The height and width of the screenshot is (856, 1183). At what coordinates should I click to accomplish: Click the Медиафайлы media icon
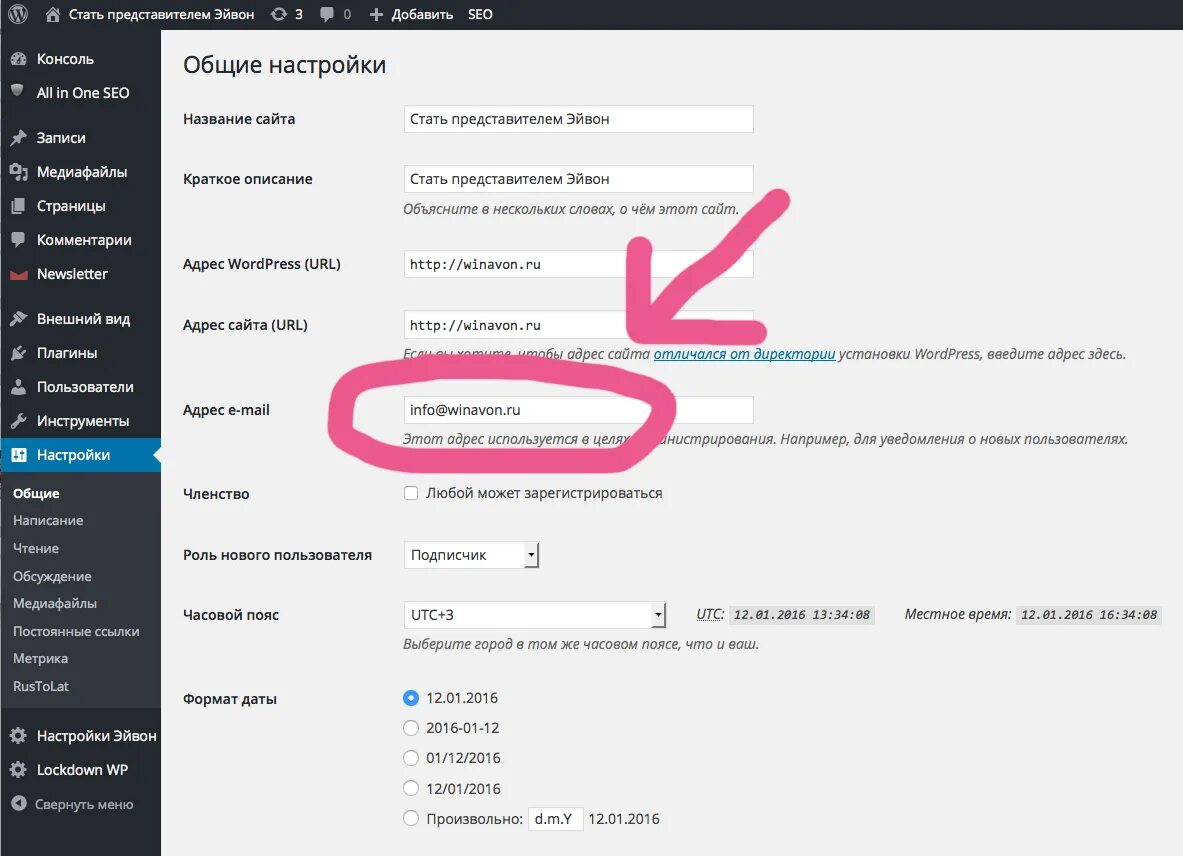(x=18, y=172)
